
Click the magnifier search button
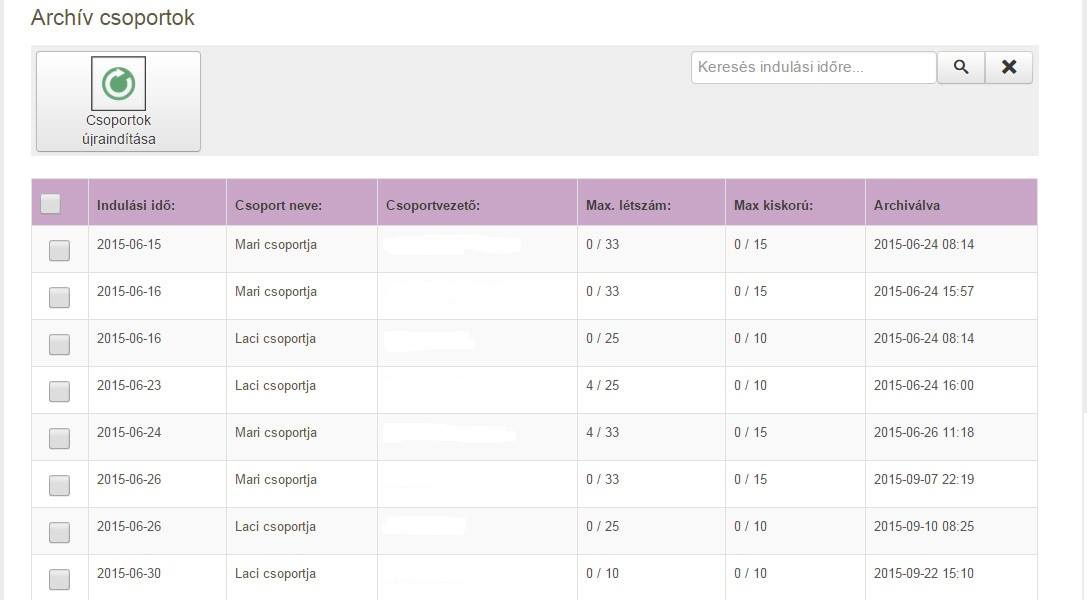pos(961,67)
